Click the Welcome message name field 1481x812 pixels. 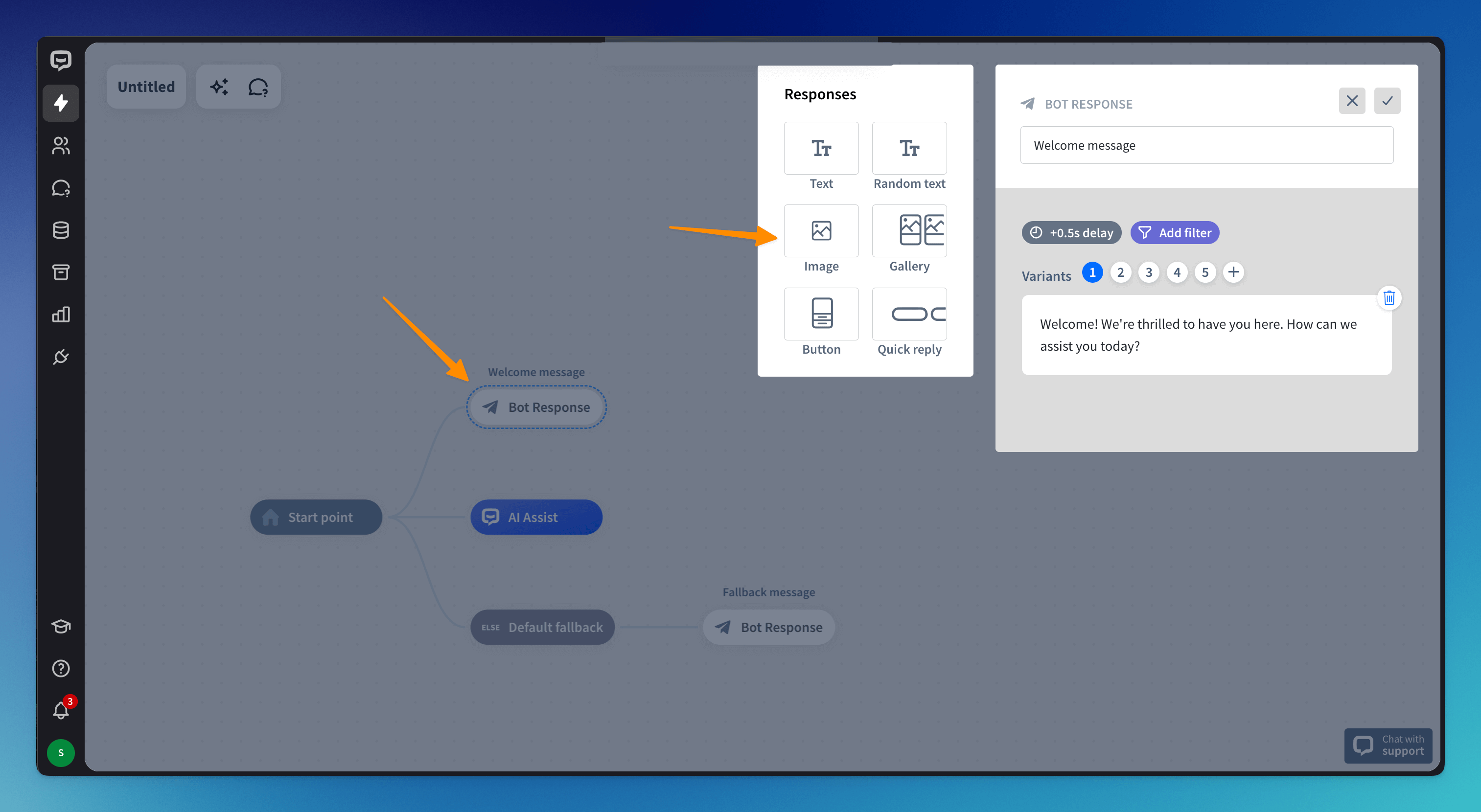coord(1206,145)
